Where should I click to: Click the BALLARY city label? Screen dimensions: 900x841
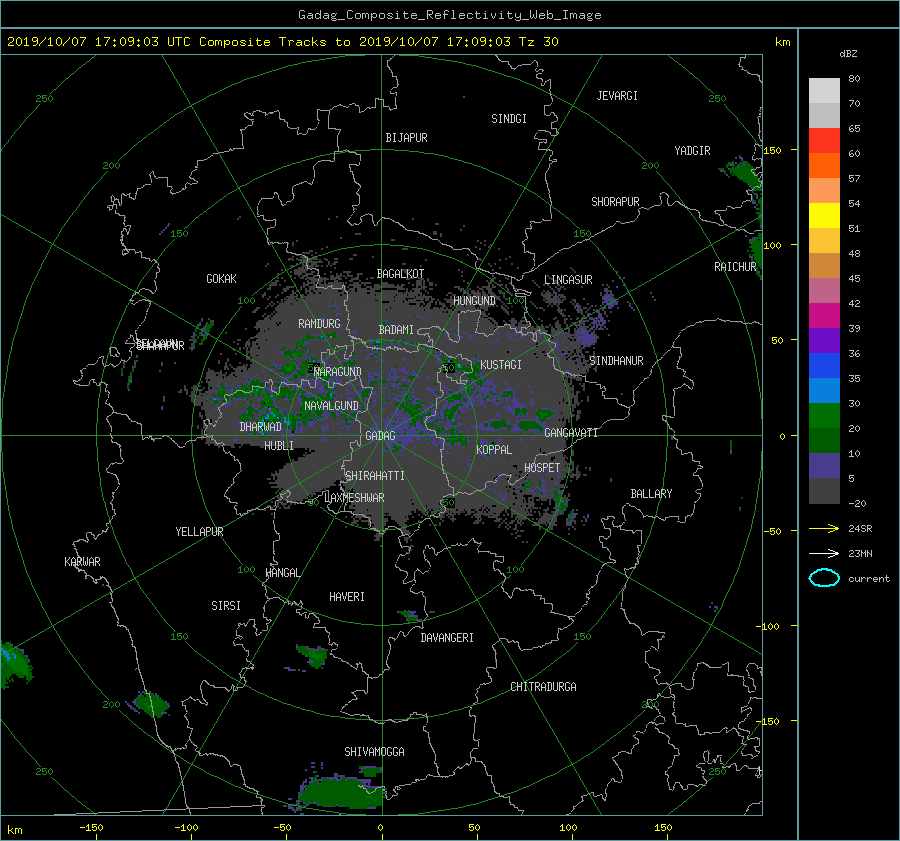point(651,494)
